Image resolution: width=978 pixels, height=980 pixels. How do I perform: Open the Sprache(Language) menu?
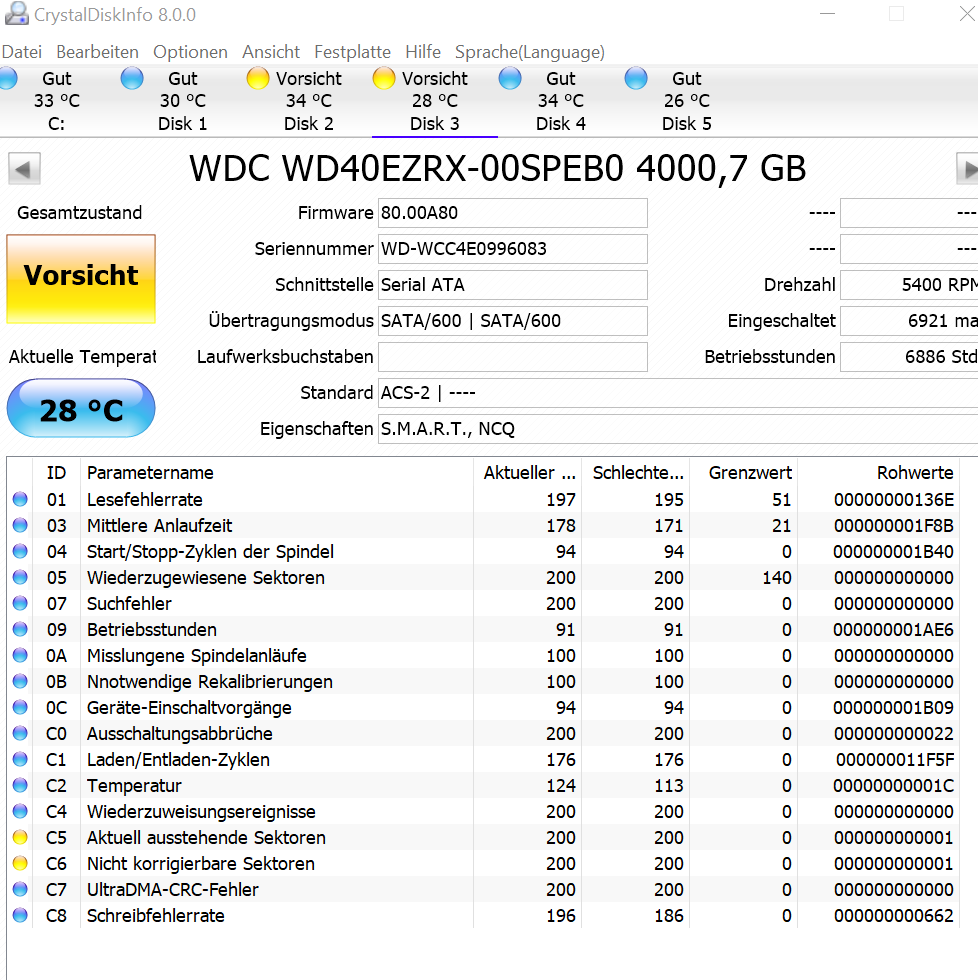point(530,52)
